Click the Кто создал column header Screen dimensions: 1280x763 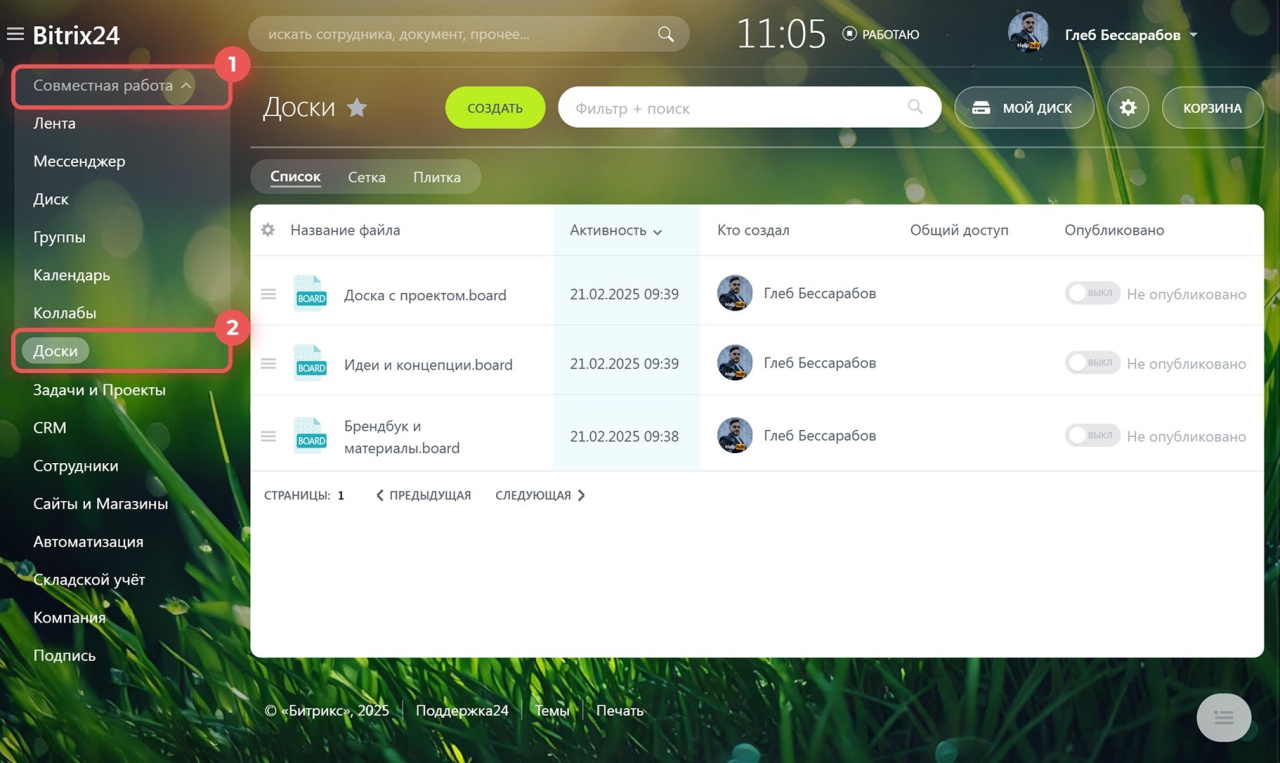coord(753,230)
